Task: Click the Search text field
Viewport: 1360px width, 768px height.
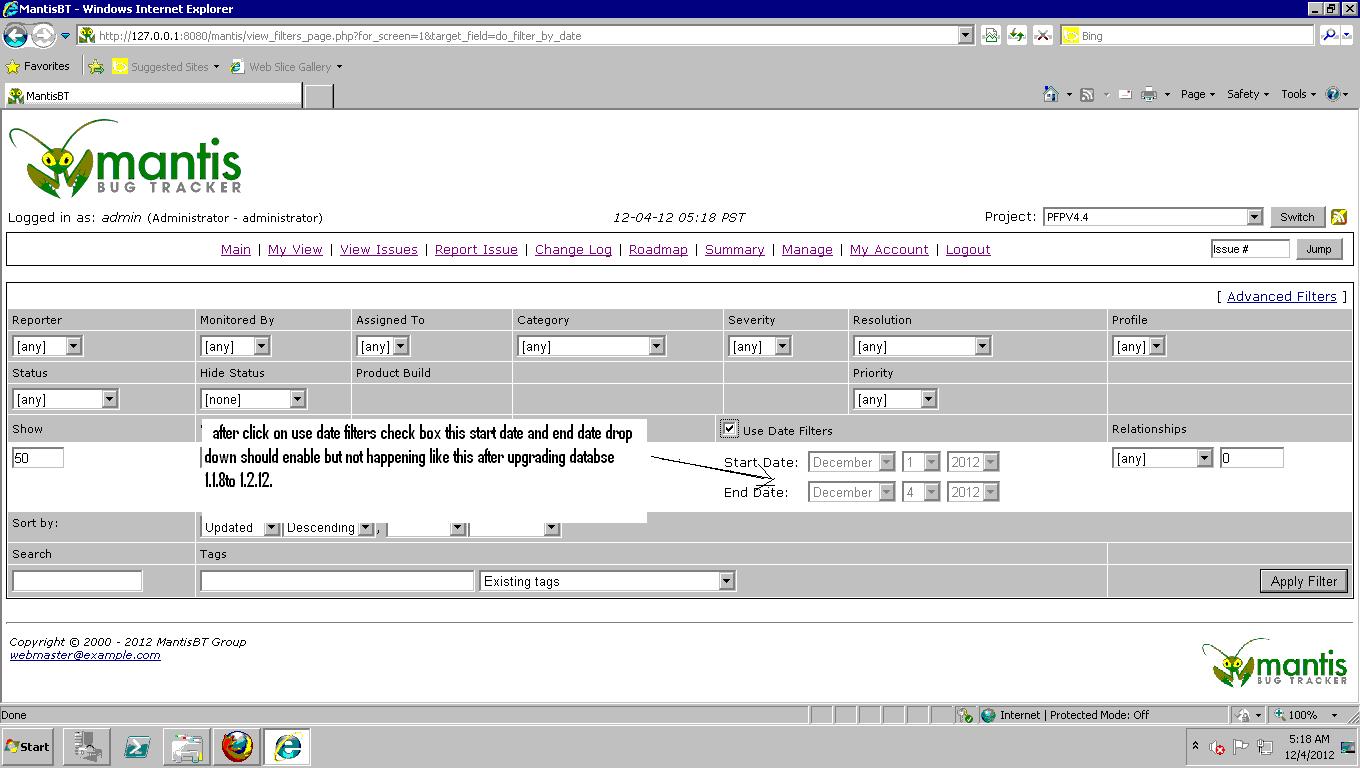Action: coord(77,581)
